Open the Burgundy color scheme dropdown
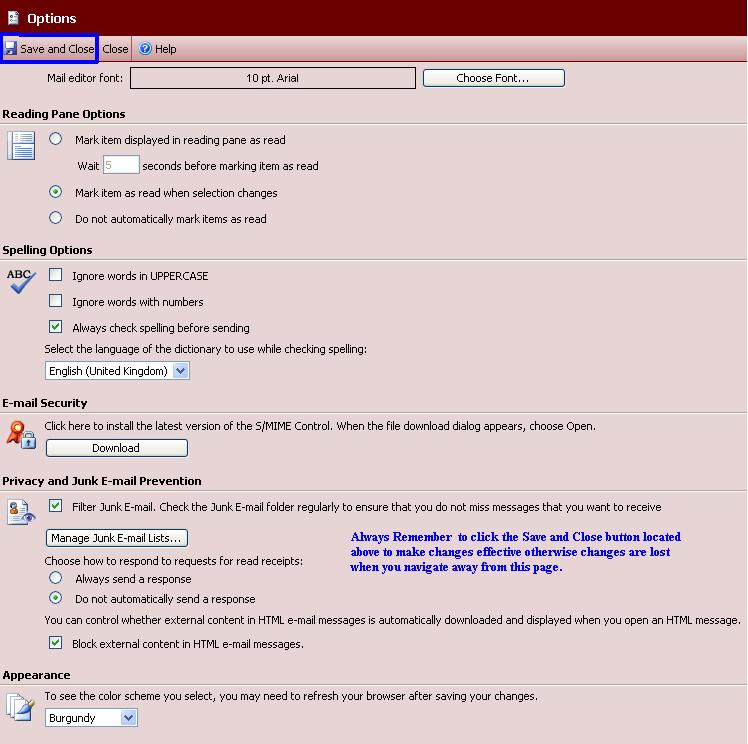 tap(92, 717)
